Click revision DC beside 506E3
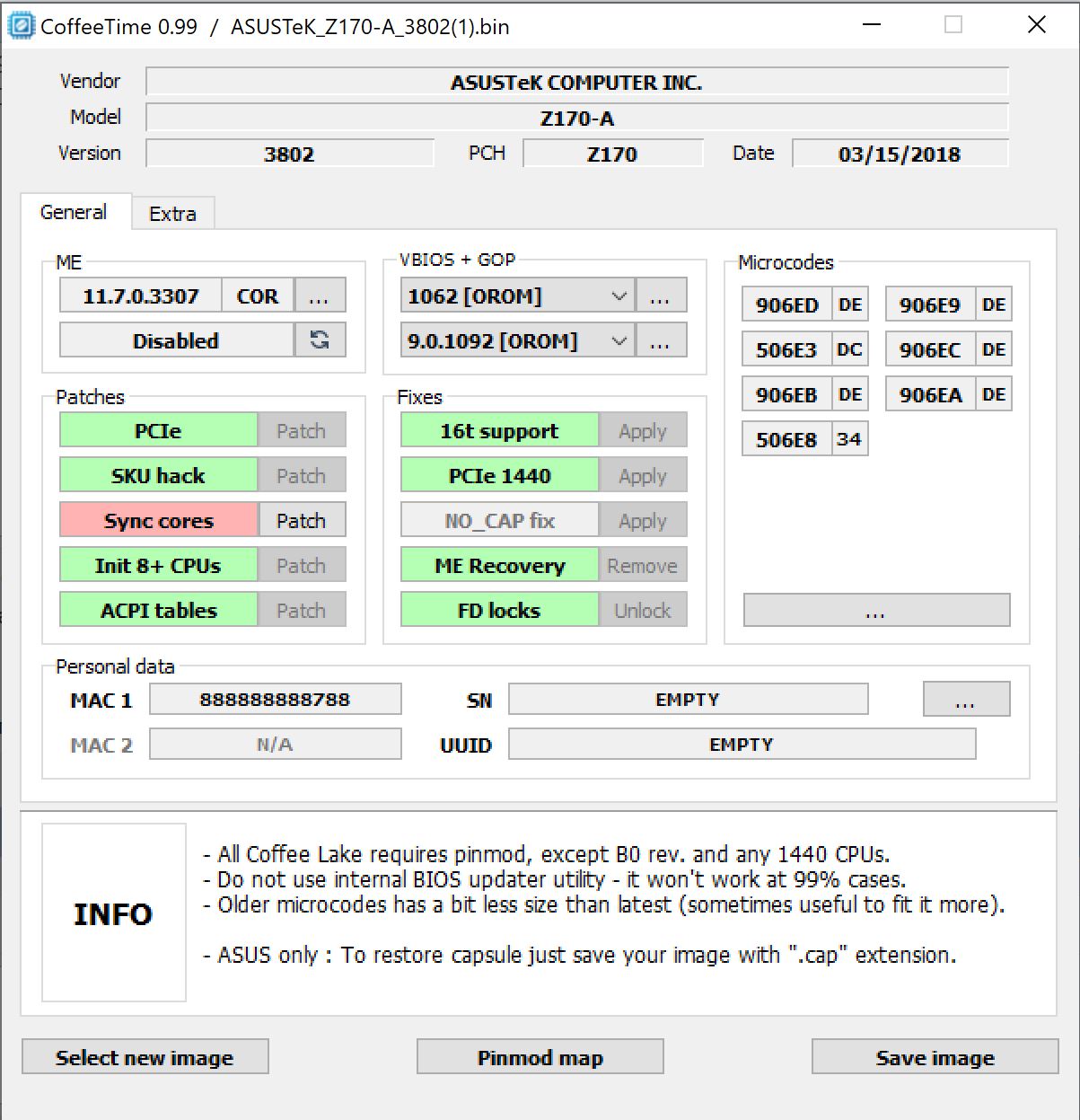 [x=849, y=349]
